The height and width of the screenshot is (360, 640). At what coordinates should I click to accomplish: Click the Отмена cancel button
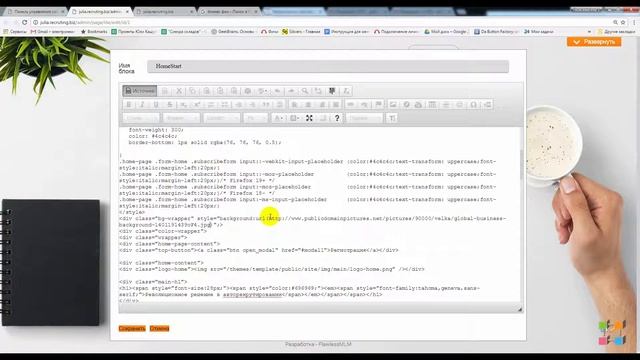159,328
